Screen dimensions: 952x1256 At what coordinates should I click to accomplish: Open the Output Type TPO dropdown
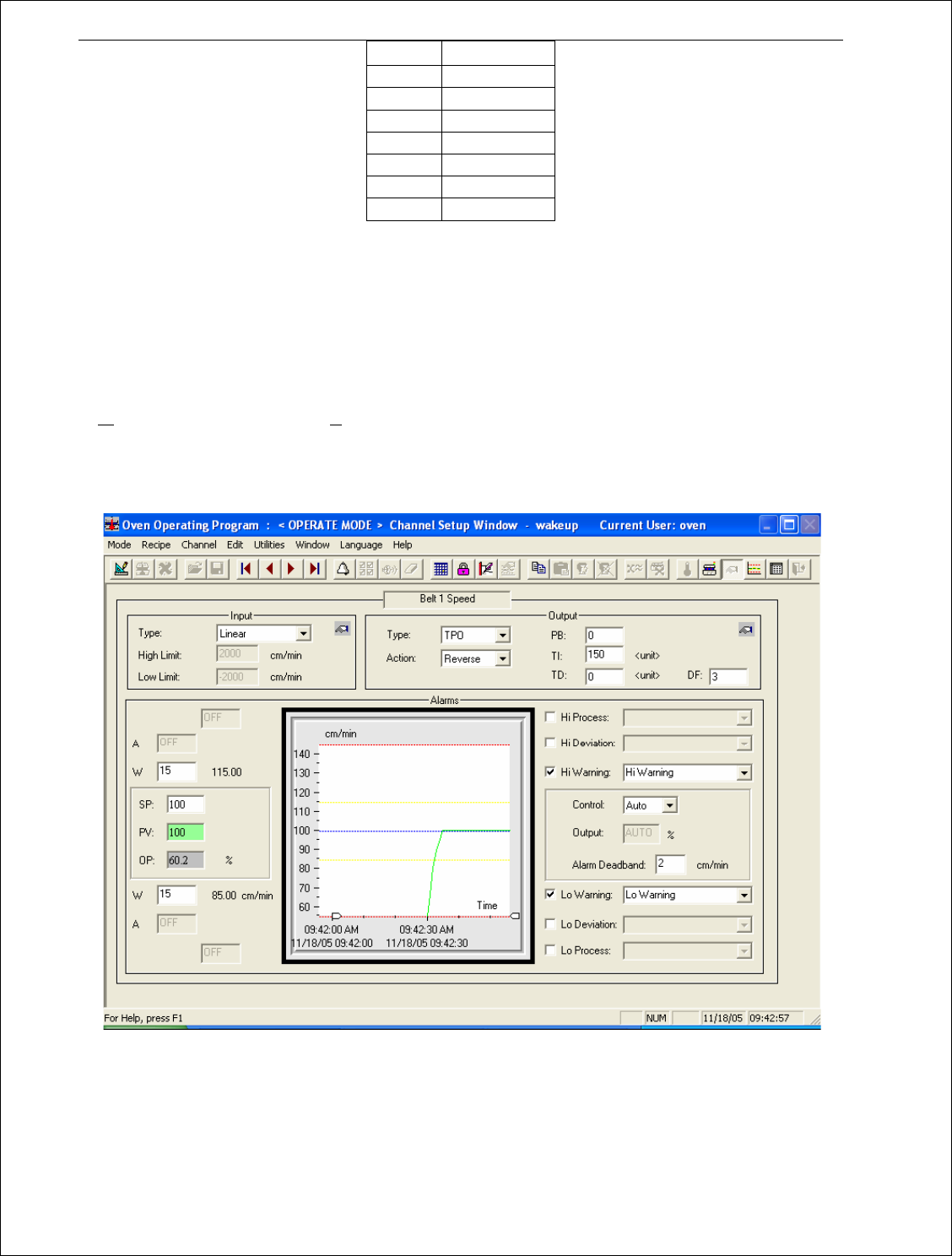[x=503, y=635]
